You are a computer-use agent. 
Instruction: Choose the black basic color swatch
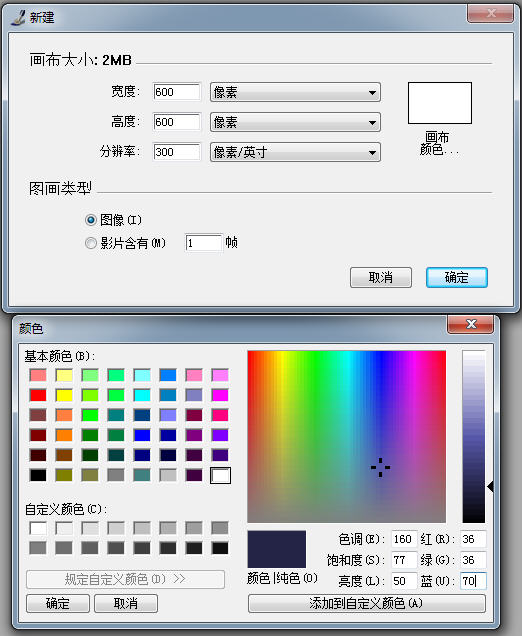tap(38, 475)
